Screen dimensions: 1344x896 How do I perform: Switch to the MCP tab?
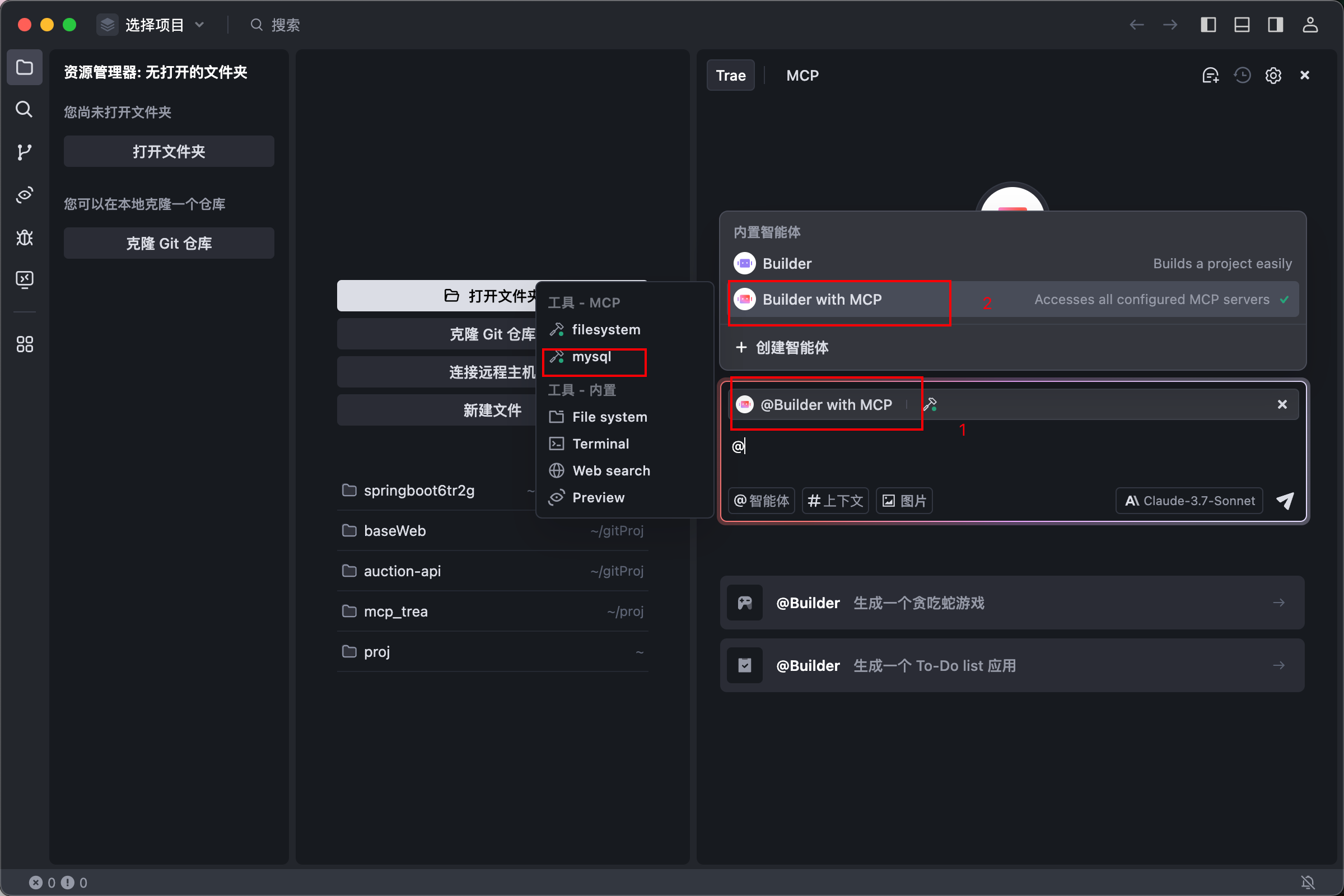click(802, 76)
